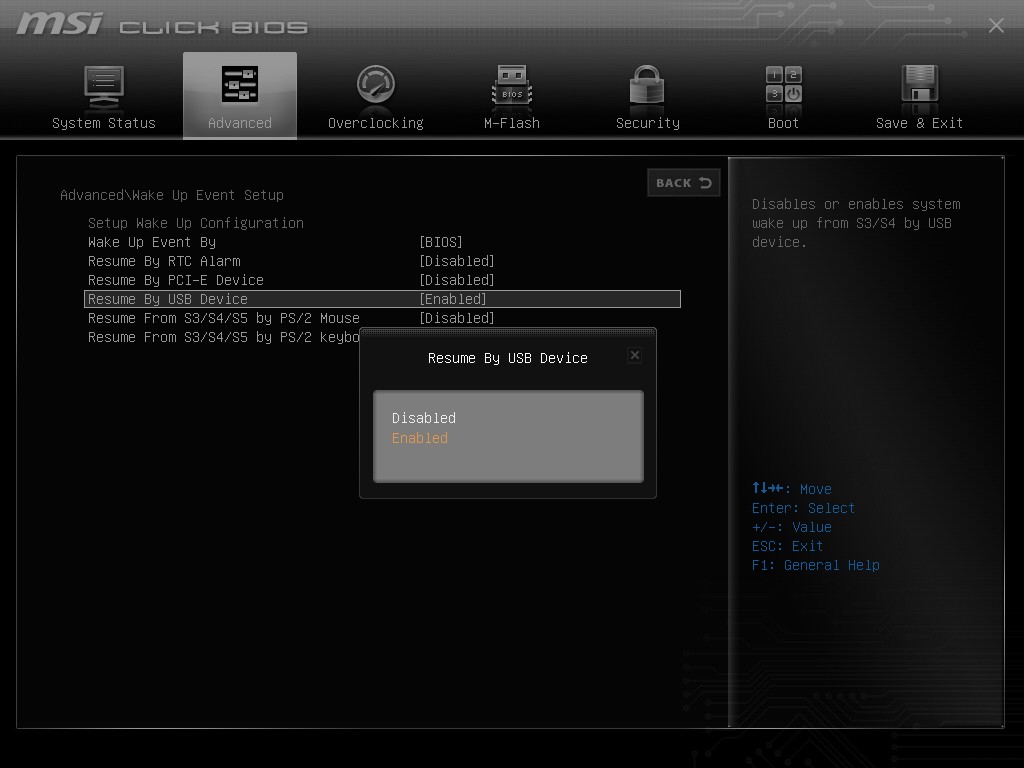This screenshot has height=768, width=1024.
Task: Click the Advanced\Wake Up Event Setup breadcrumb
Action: [x=172, y=195]
